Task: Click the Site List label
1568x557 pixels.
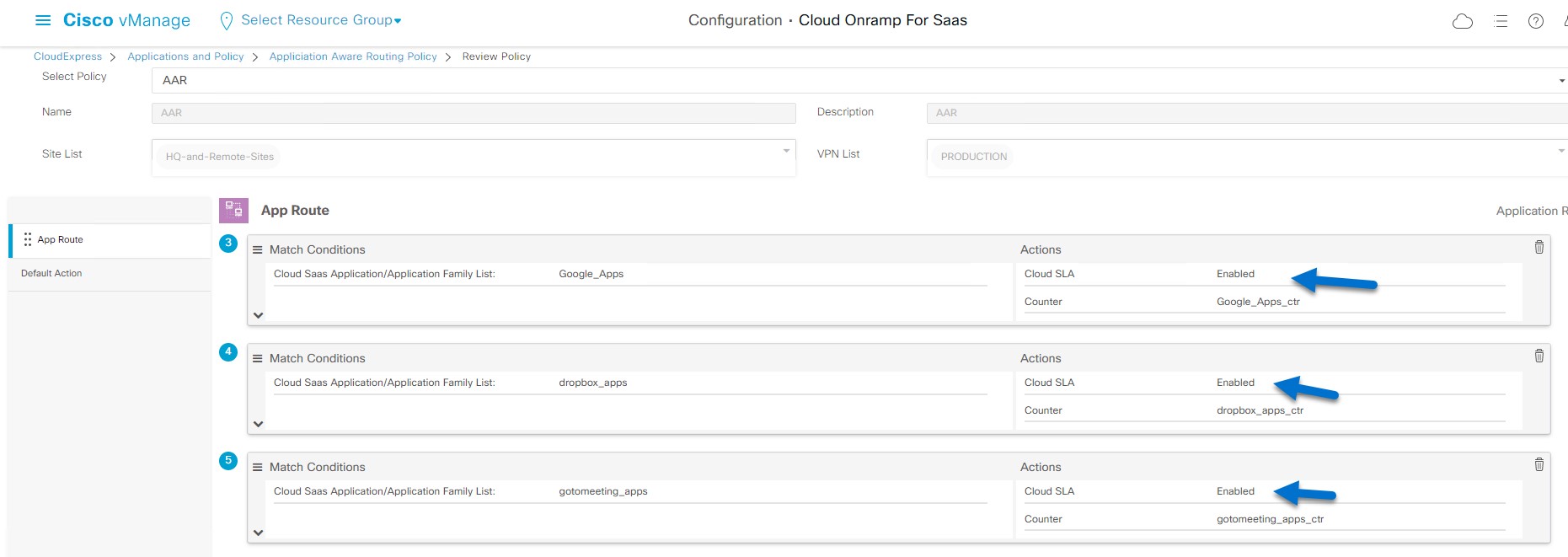Action: coord(62,154)
